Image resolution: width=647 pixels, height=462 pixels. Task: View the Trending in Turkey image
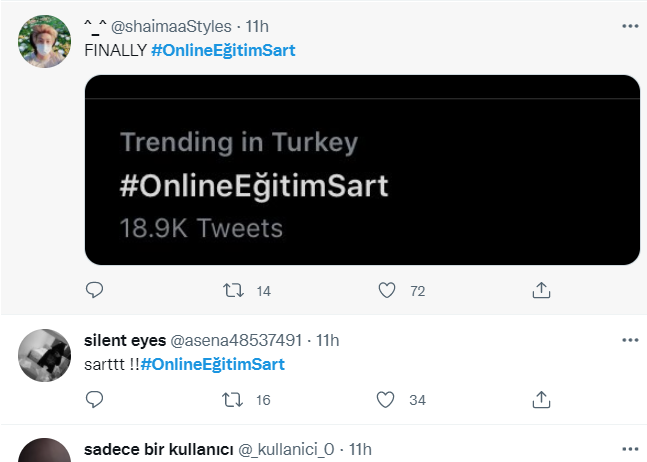362,170
